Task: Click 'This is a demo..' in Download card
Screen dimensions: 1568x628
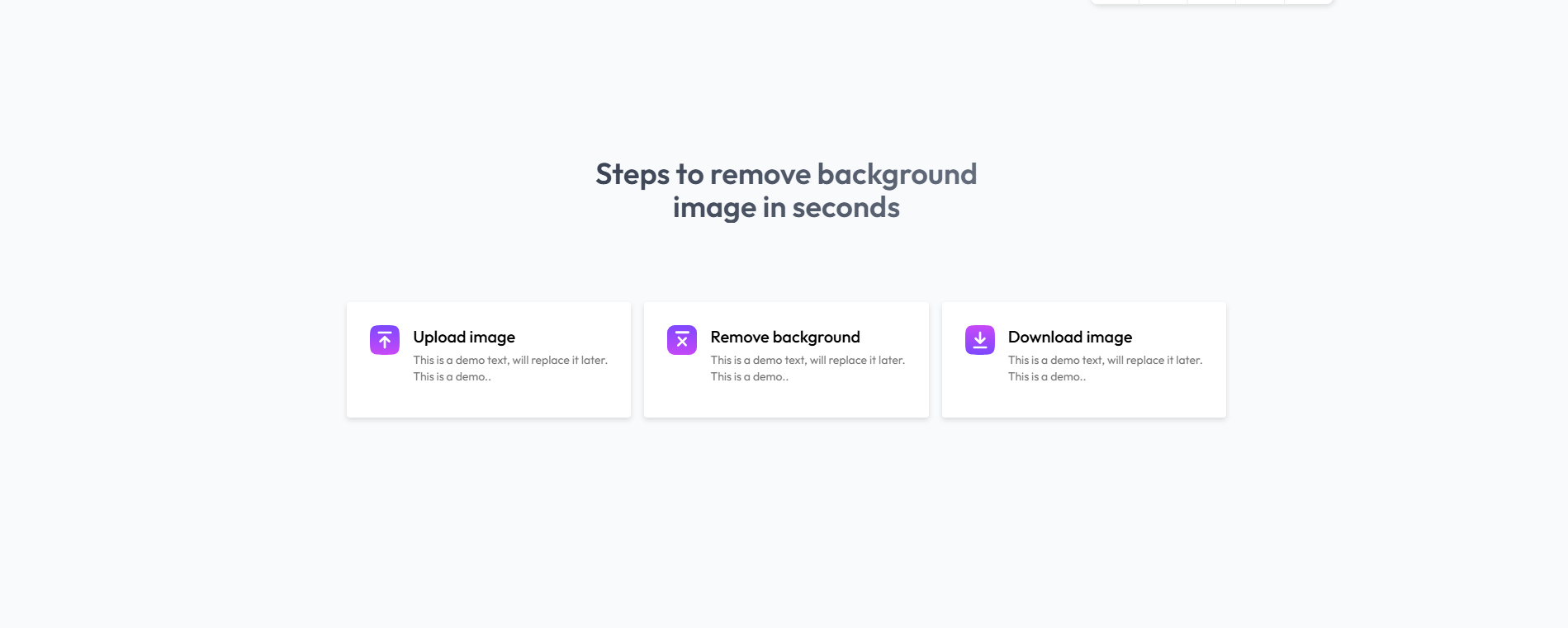Action: coord(1046,376)
